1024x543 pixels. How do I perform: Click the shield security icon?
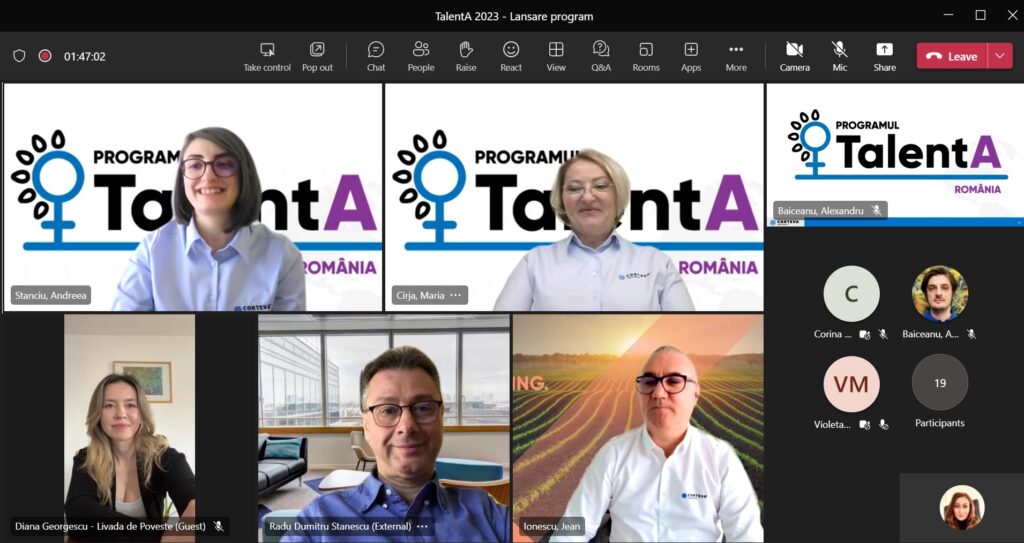(x=20, y=56)
